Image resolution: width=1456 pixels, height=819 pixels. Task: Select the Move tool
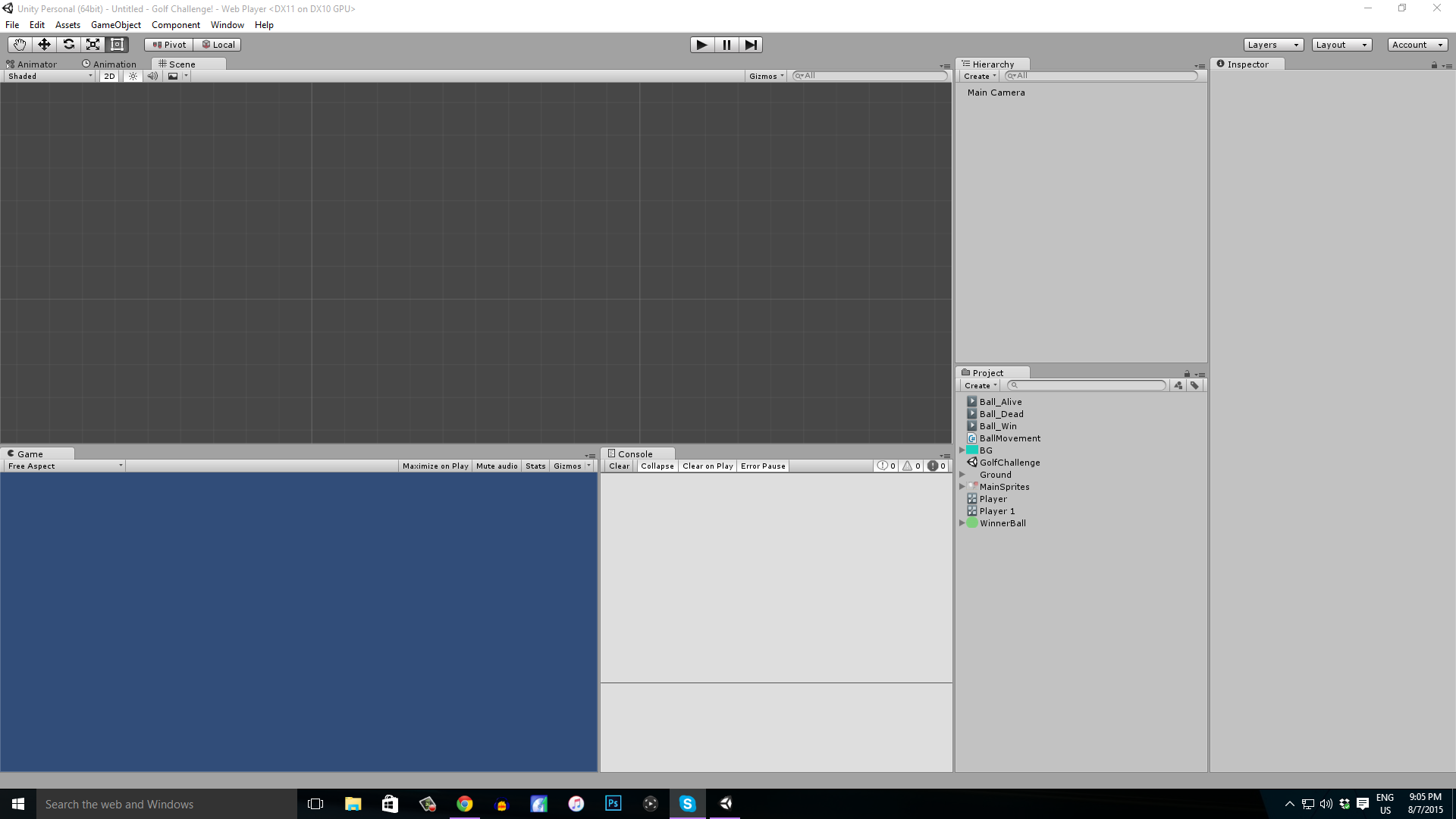(x=43, y=44)
